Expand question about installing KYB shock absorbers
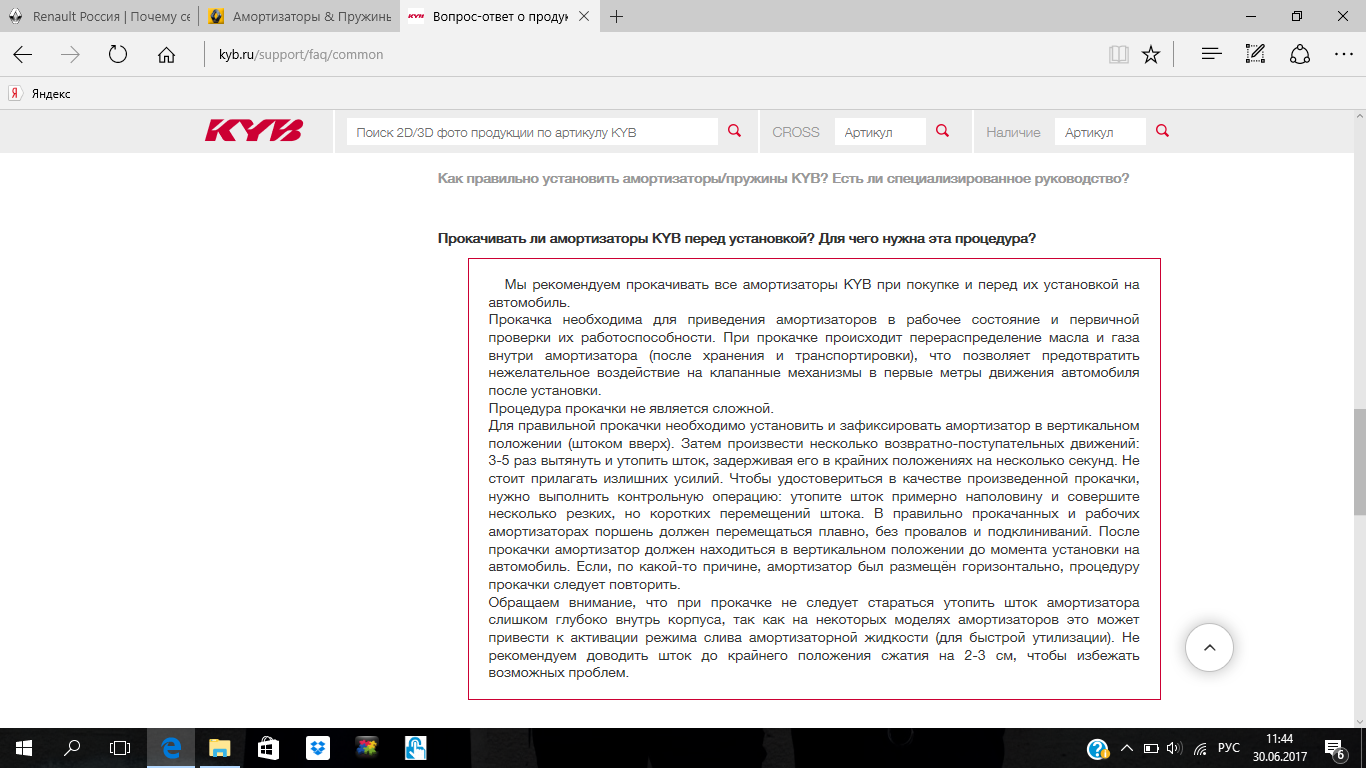1366x768 pixels. tap(784, 179)
